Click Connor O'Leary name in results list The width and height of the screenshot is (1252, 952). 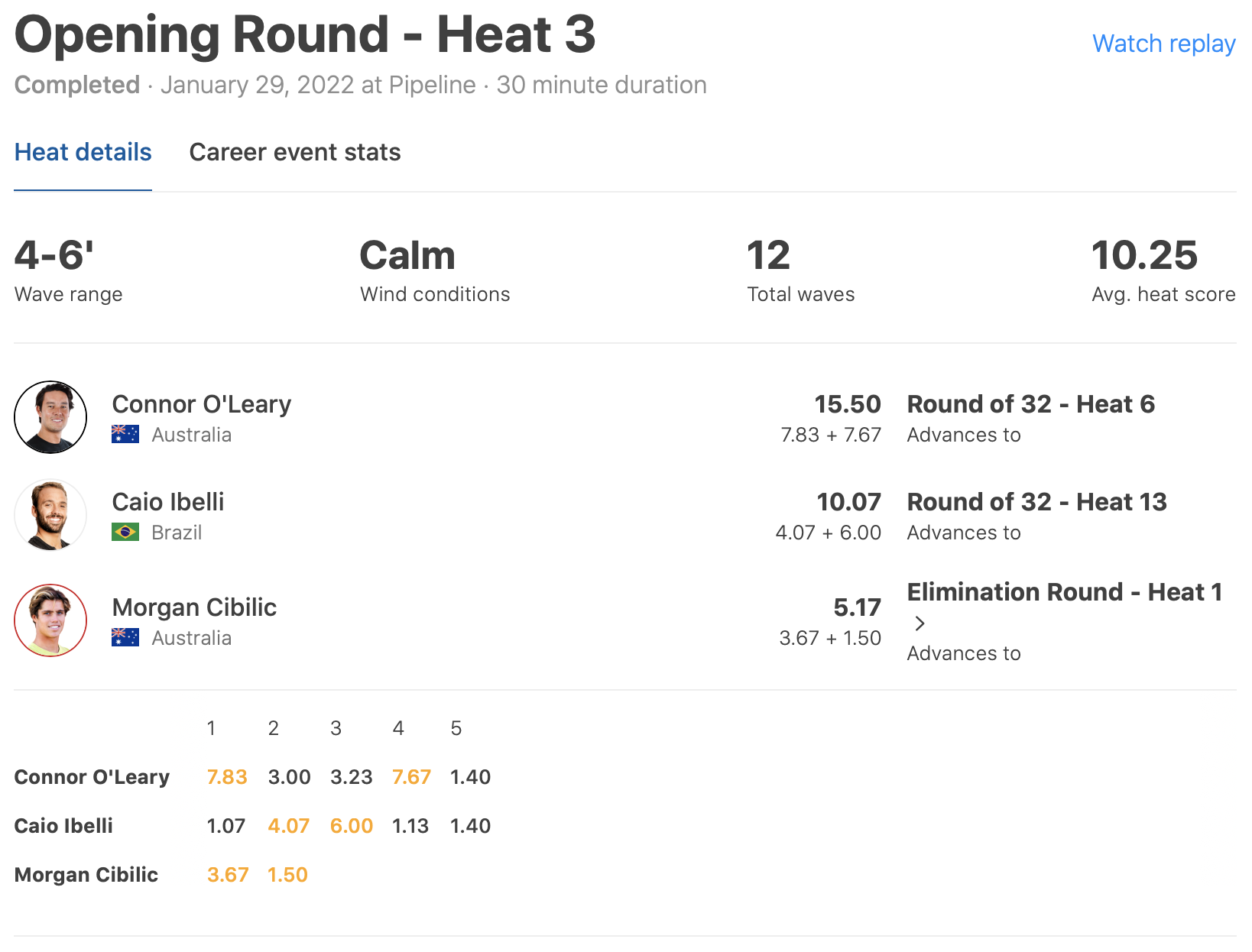[x=201, y=403]
